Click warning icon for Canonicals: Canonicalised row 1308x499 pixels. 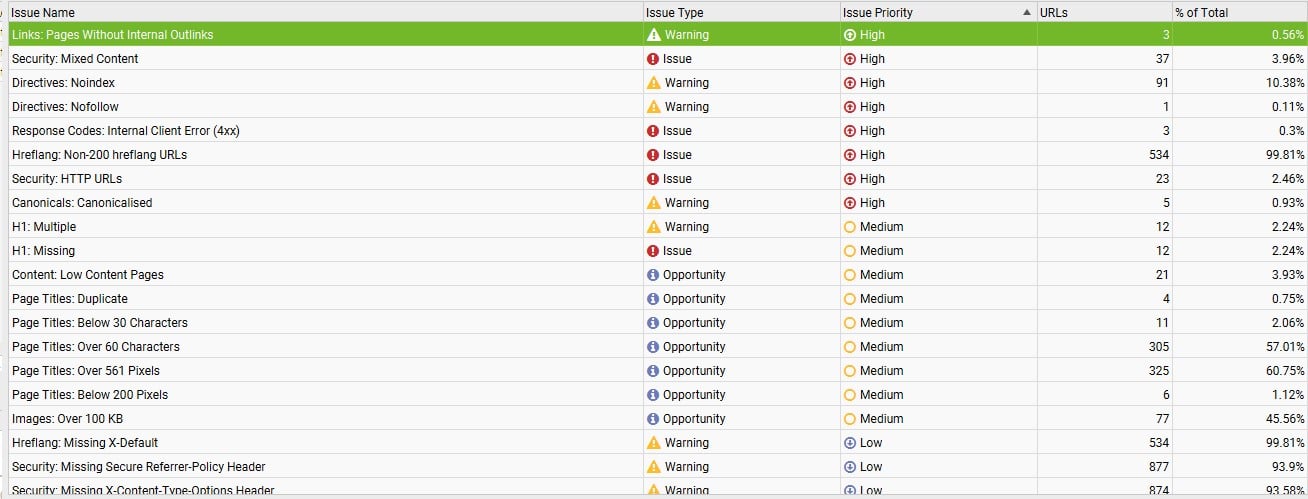[653, 203]
